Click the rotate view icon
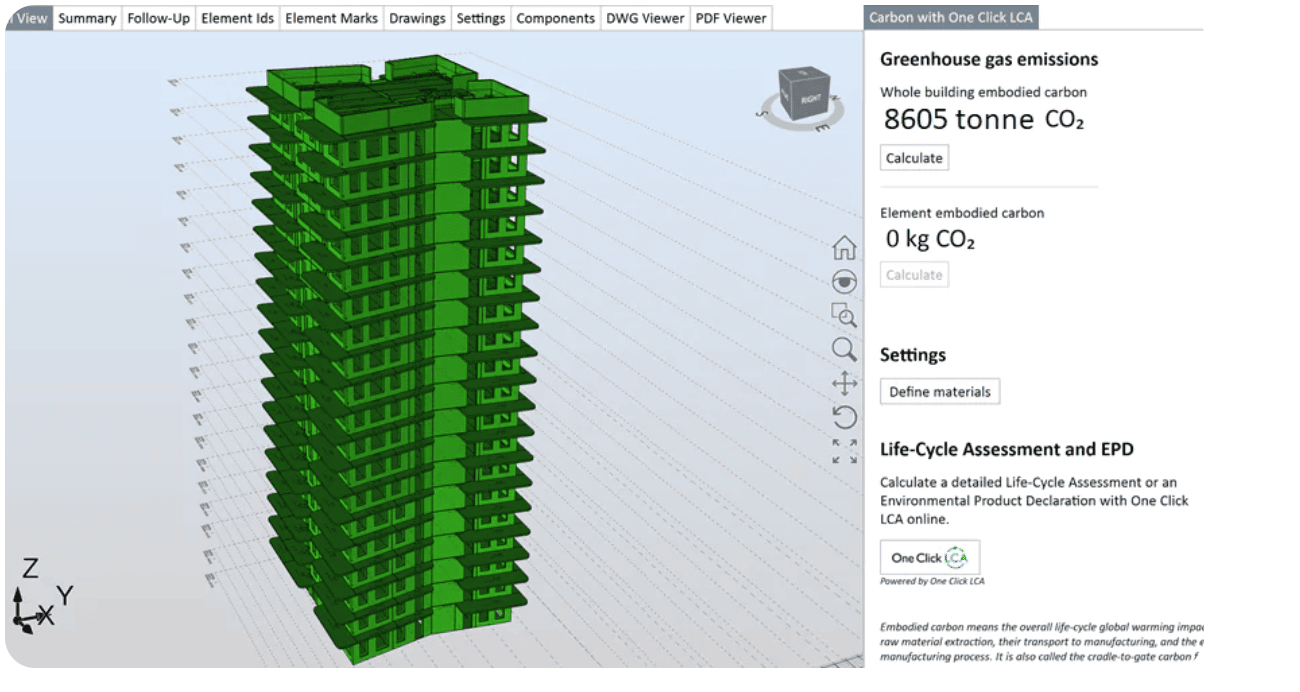Viewport: 1300px width, 692px height. 844,417
